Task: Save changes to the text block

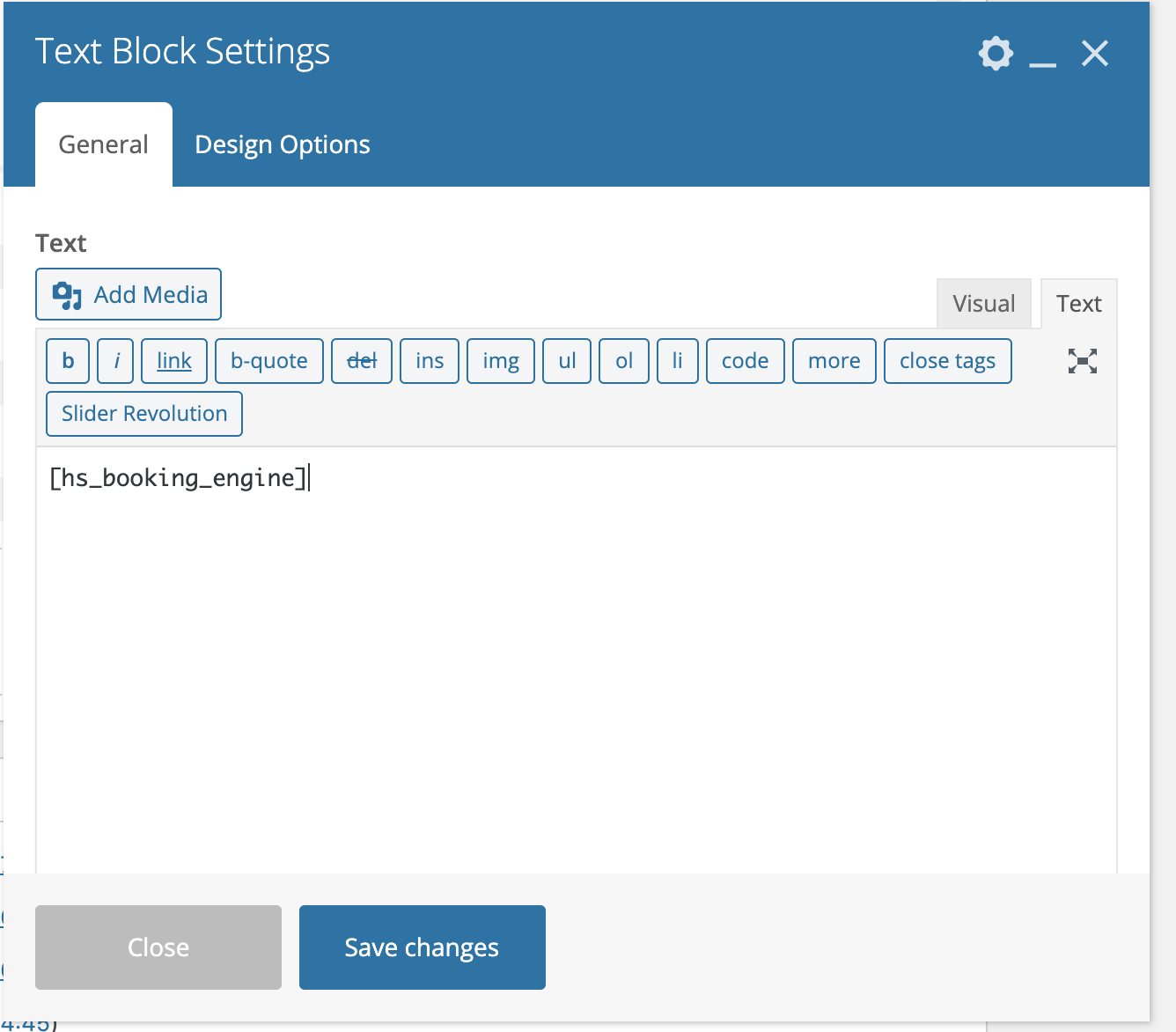Action: (423, 947)
